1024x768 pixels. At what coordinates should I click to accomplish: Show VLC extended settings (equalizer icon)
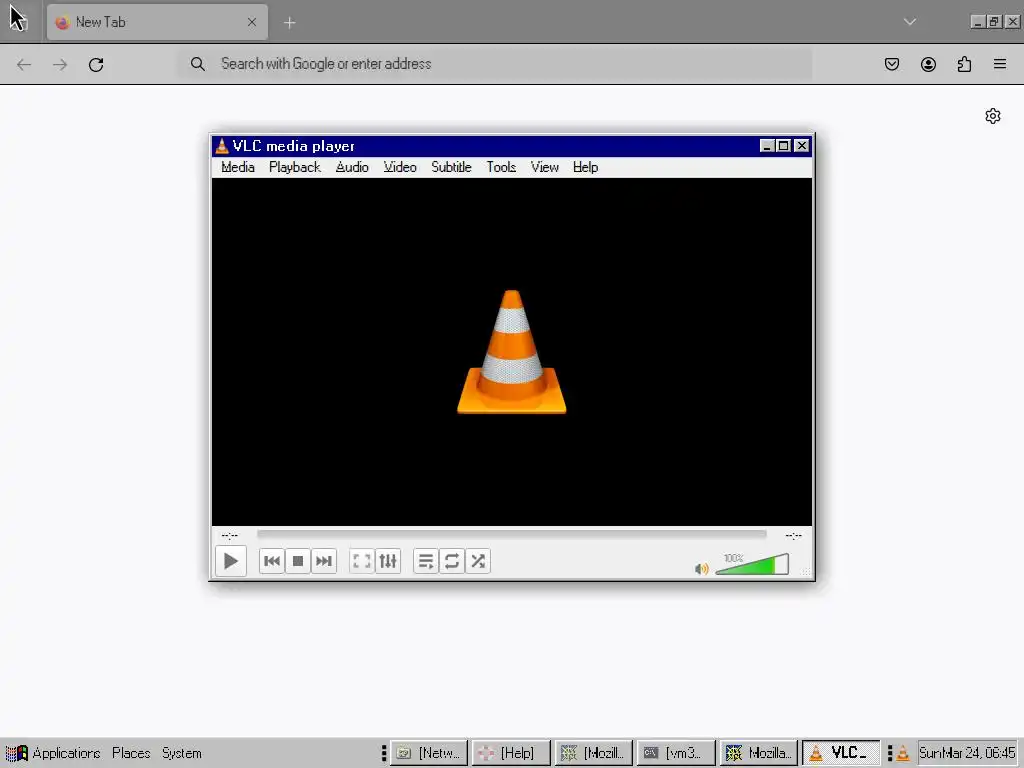[388, 561]
